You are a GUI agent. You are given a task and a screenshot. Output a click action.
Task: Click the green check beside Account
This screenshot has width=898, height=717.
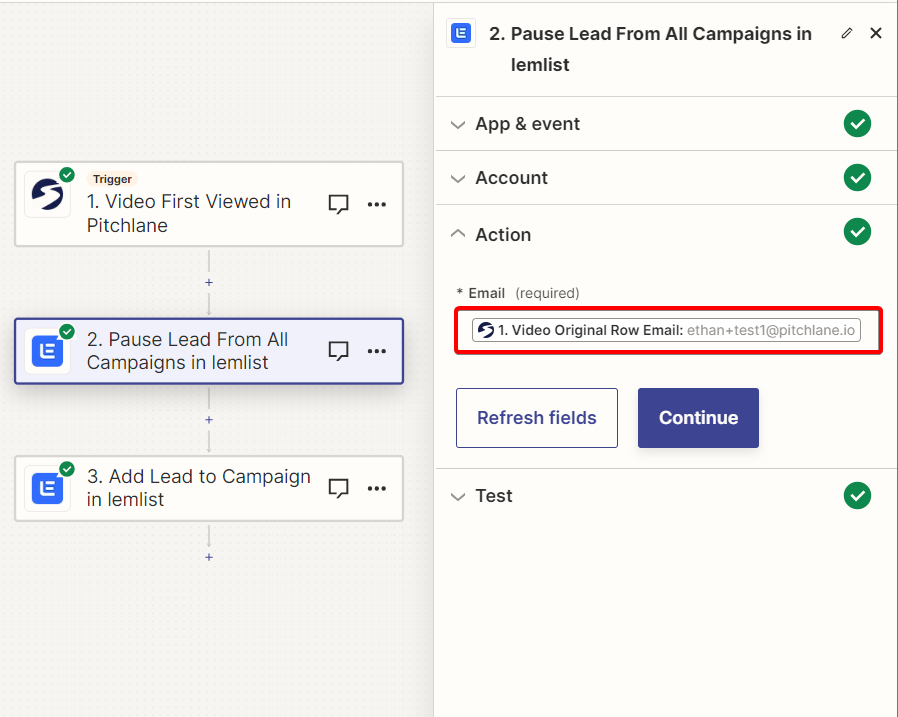pyautogui.click(x=857, y=178)
